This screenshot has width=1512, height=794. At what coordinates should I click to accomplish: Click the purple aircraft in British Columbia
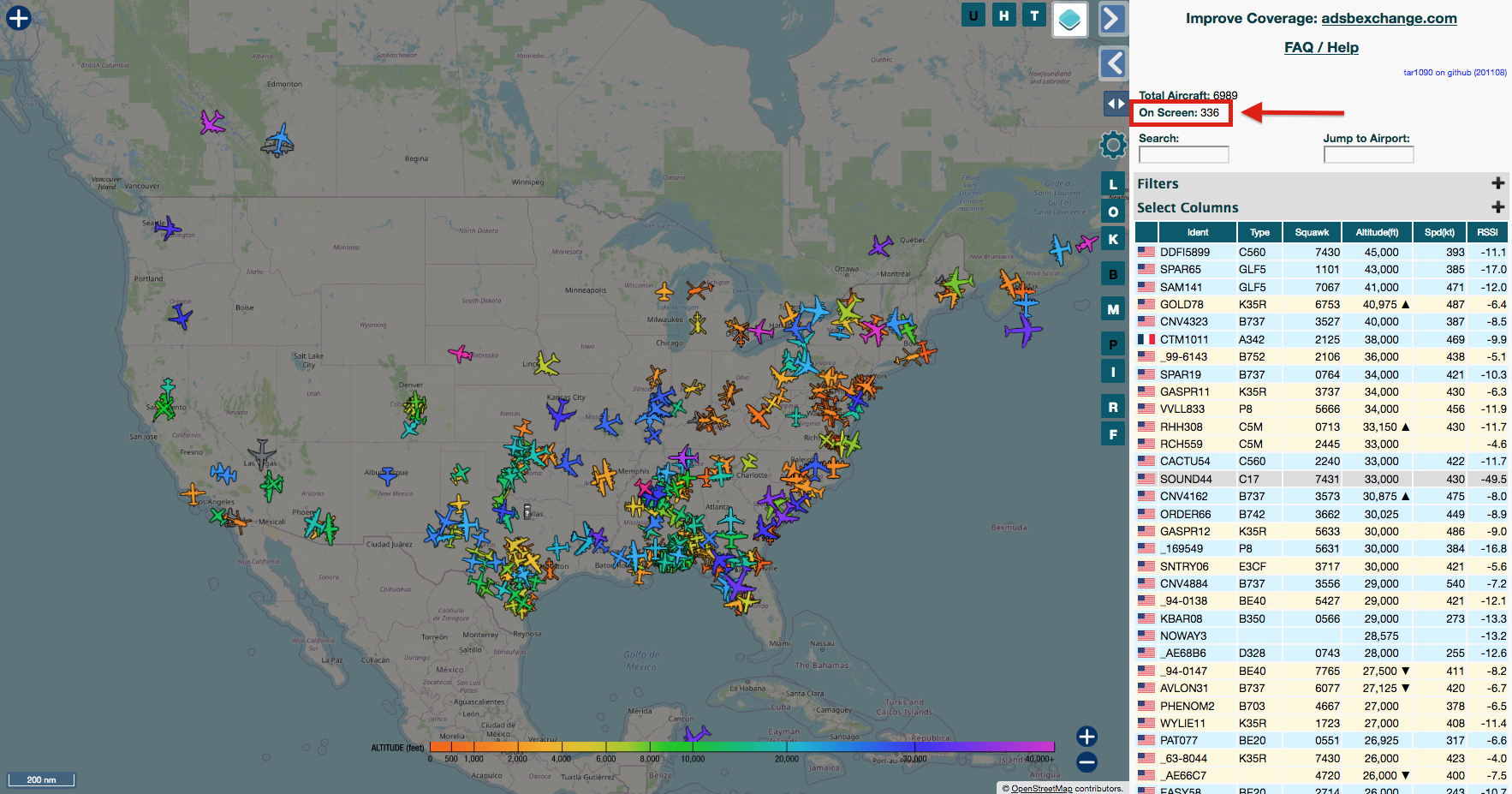click(212, 122)
